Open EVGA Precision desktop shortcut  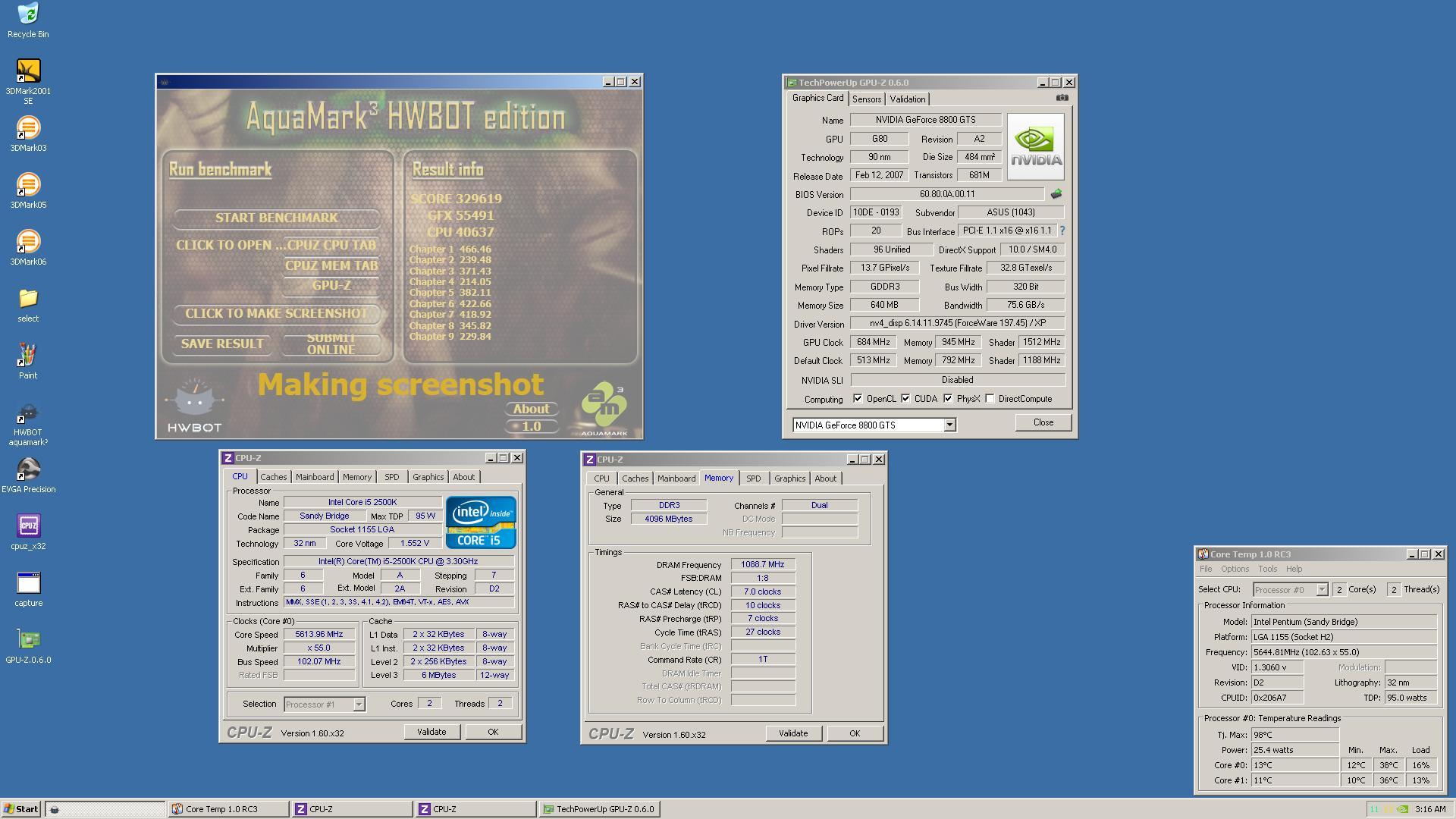tap(28, 475)
